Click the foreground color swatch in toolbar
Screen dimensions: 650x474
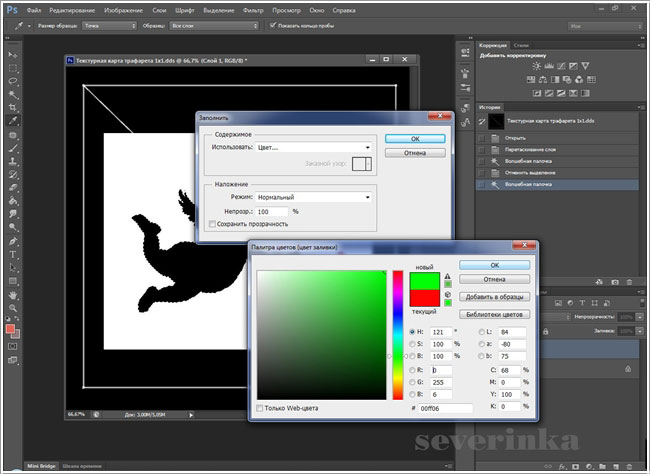(x=10, y=329)
